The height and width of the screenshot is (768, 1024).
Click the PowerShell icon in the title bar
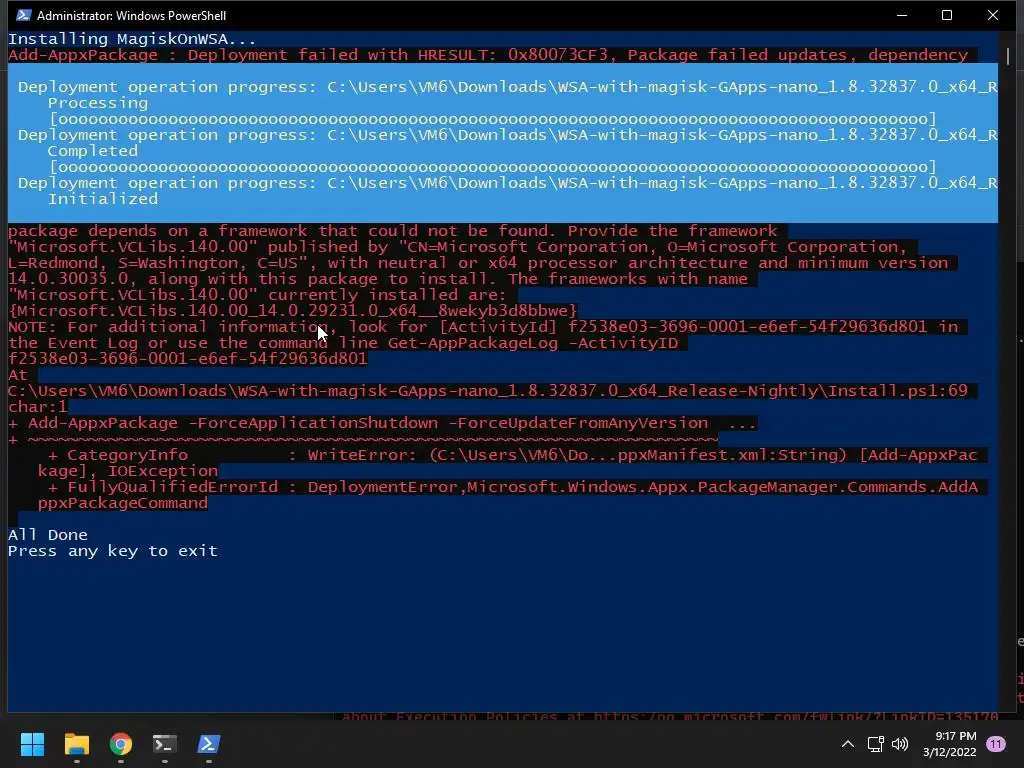(x=24, y=15)
